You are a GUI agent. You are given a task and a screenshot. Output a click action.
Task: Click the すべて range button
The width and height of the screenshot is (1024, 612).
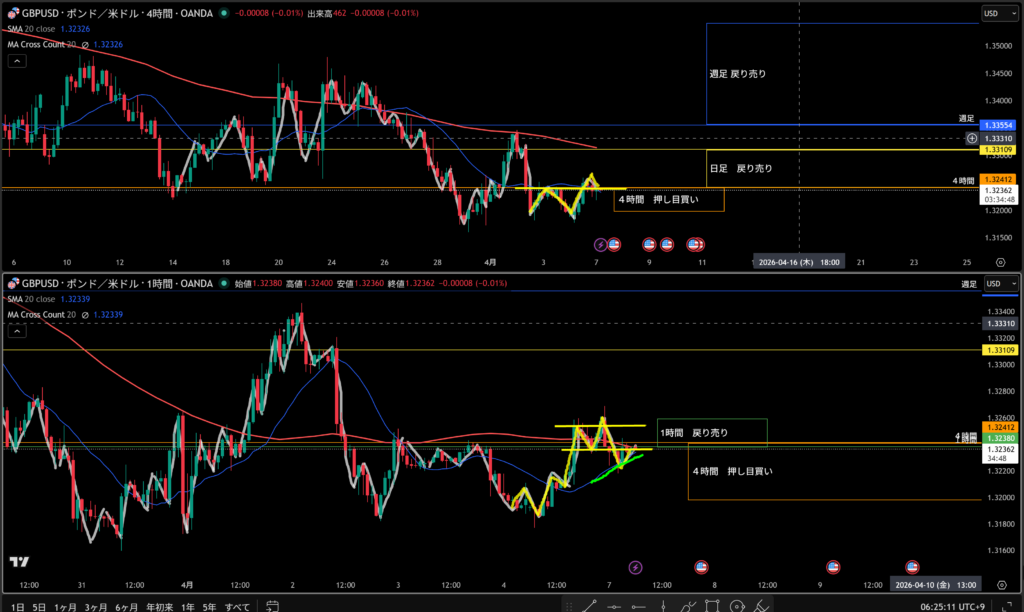point(237,606)
